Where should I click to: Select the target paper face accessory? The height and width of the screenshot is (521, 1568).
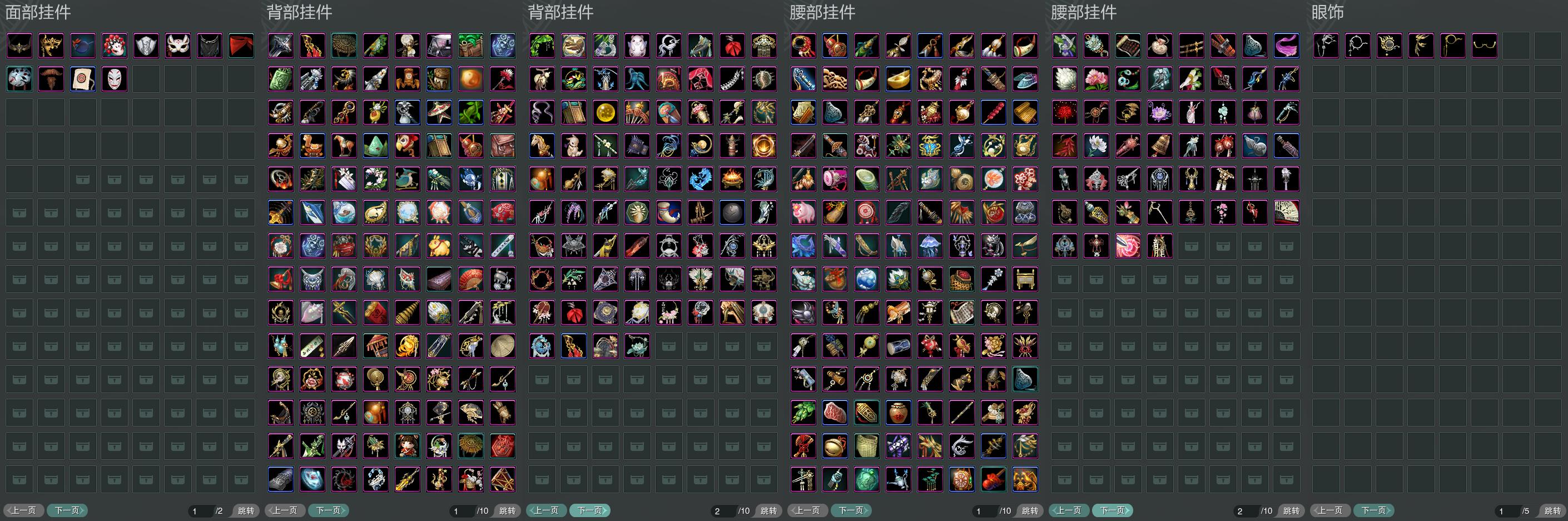[83, 79]
